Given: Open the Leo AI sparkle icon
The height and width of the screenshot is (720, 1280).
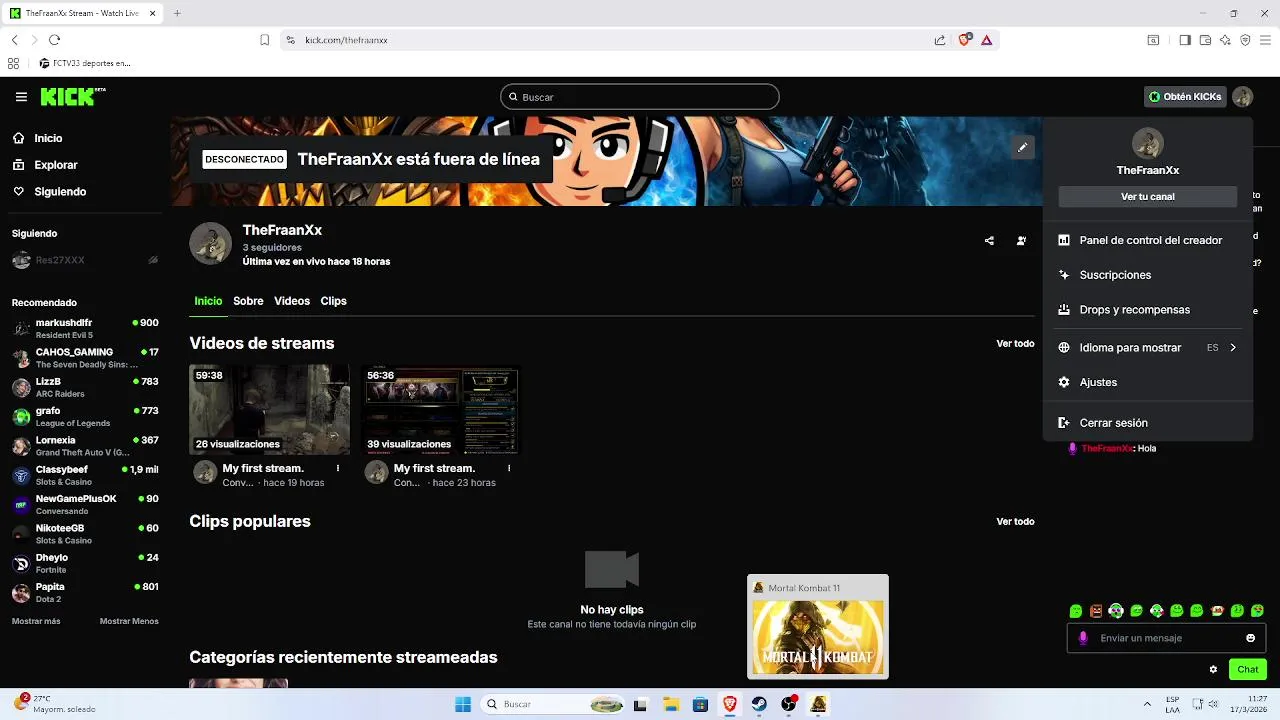Looking at the screenshot, I should 1225,40.
